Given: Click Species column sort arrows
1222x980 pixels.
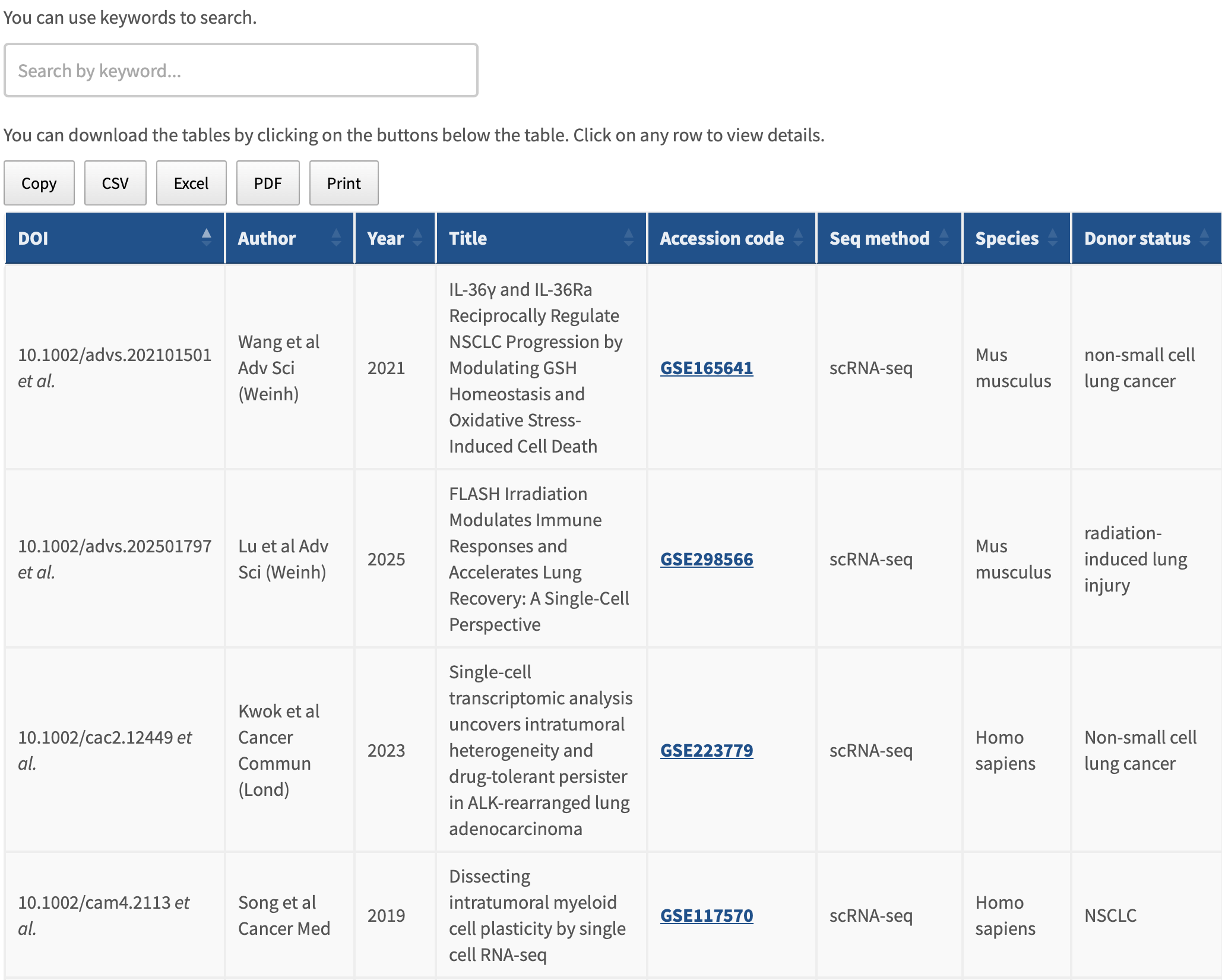Looking at the screenshot, I should (1053, 238).
